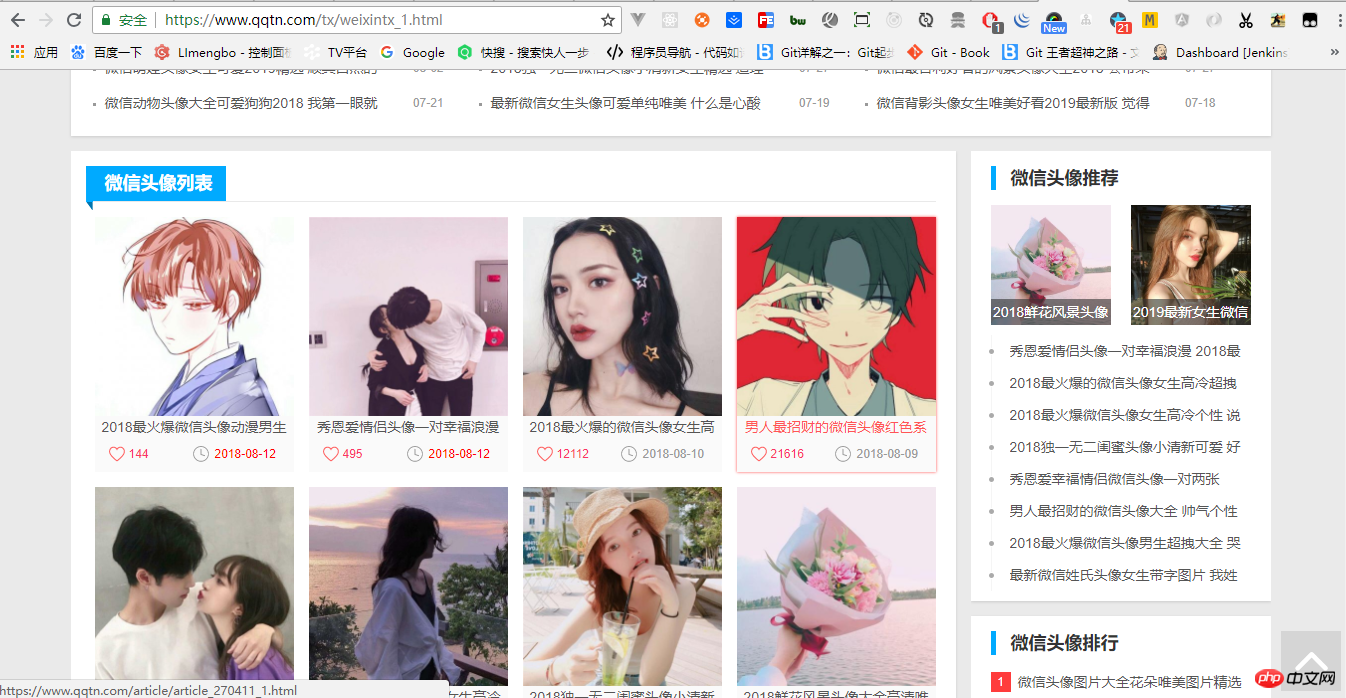Click the scissors extension icon
Viewport: 1346px width, 698px height.
point(1246,20)
